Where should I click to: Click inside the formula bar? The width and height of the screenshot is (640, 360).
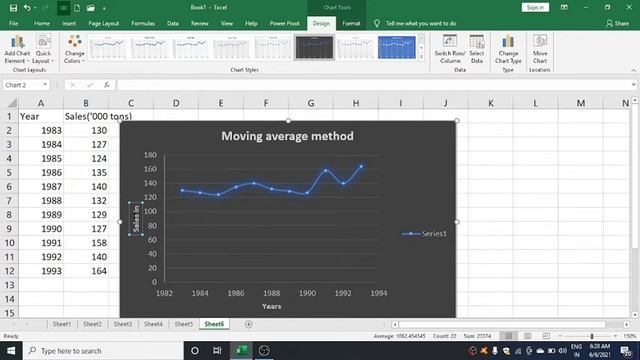click(373, 85)
